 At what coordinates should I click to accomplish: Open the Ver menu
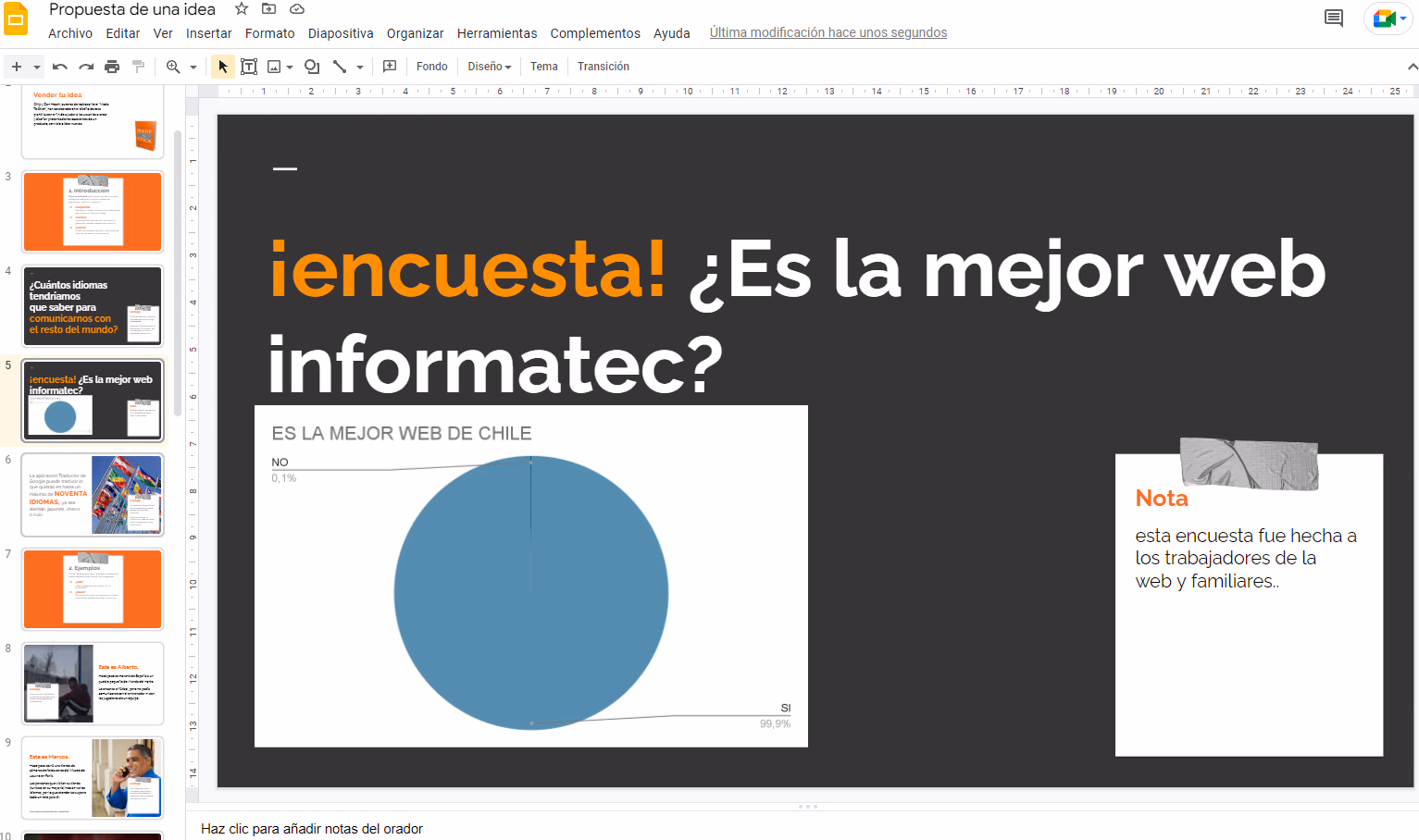coord(163,33)
